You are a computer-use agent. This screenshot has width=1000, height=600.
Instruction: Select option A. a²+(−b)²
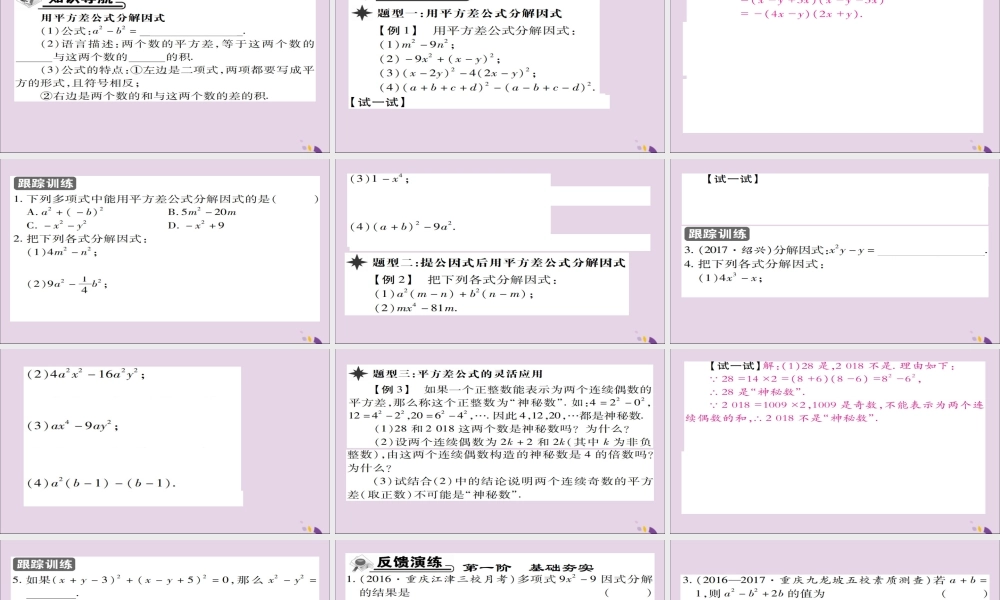click(65, 212)
